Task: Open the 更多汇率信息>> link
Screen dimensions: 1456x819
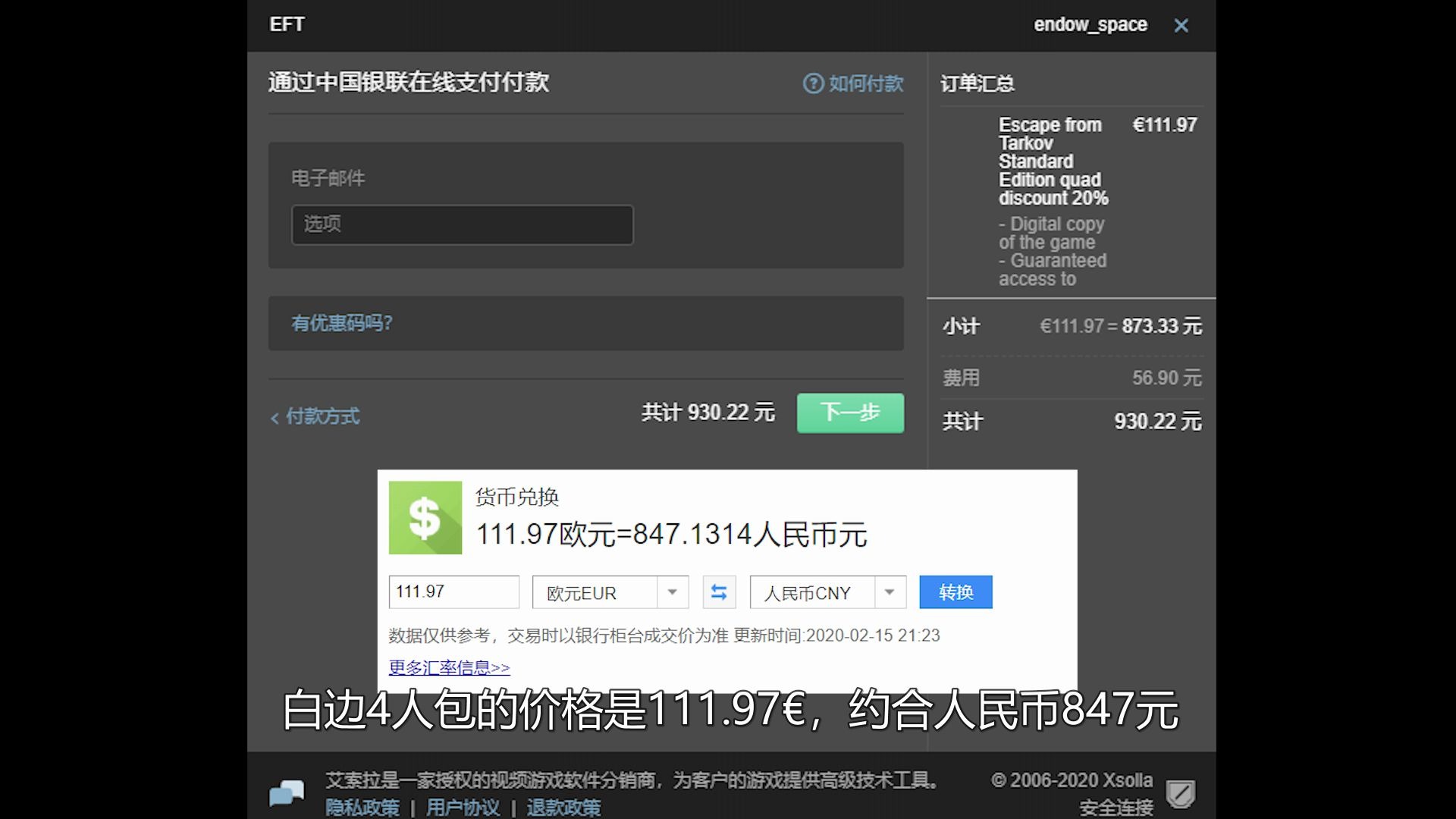Action: click(449, 668)
